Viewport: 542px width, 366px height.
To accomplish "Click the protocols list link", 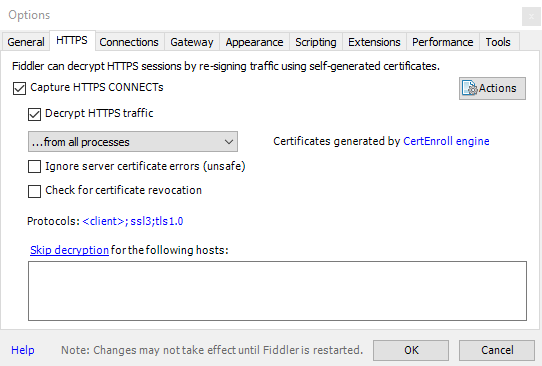I will coord(133,221).
